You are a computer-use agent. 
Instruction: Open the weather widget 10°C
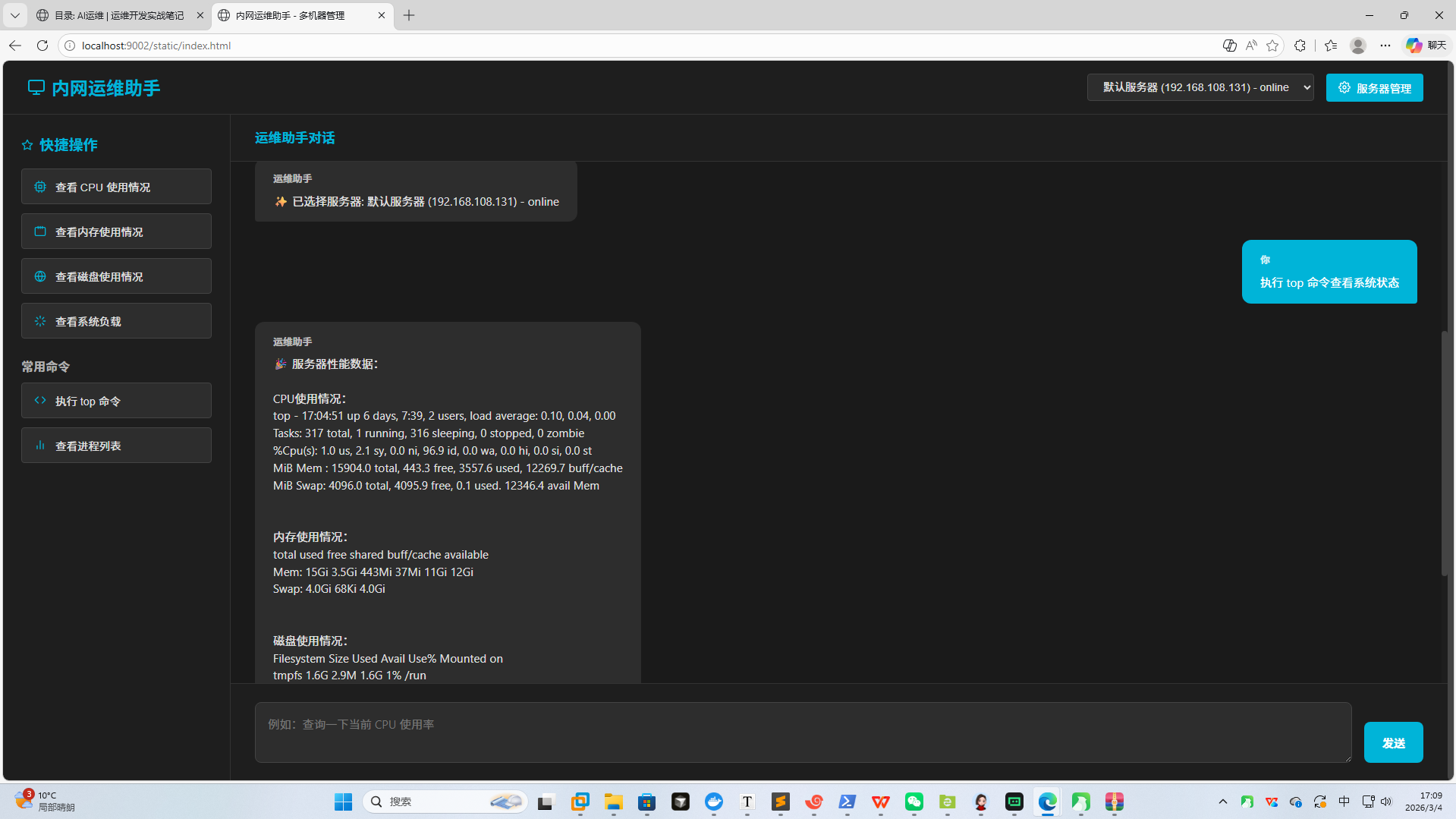pos(46,802)
